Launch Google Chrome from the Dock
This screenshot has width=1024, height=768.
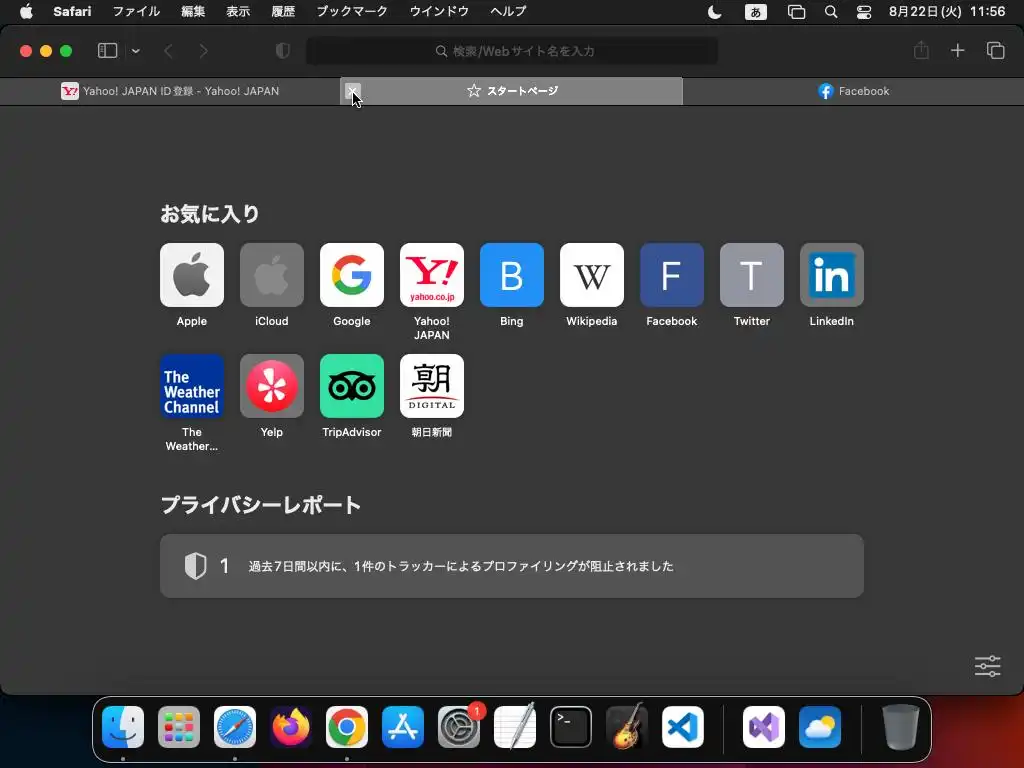click(347, 727)
